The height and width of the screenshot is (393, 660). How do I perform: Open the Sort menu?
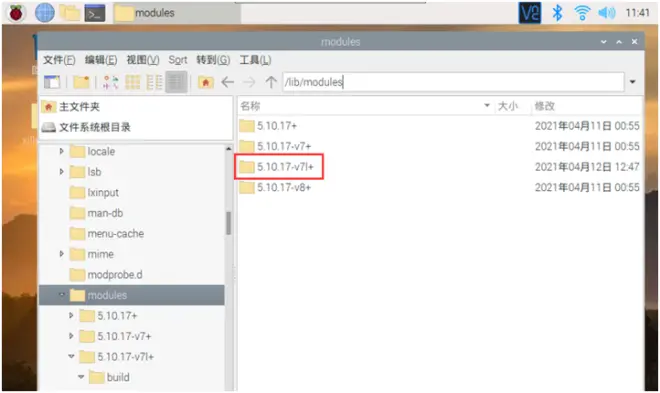point(178,60)
